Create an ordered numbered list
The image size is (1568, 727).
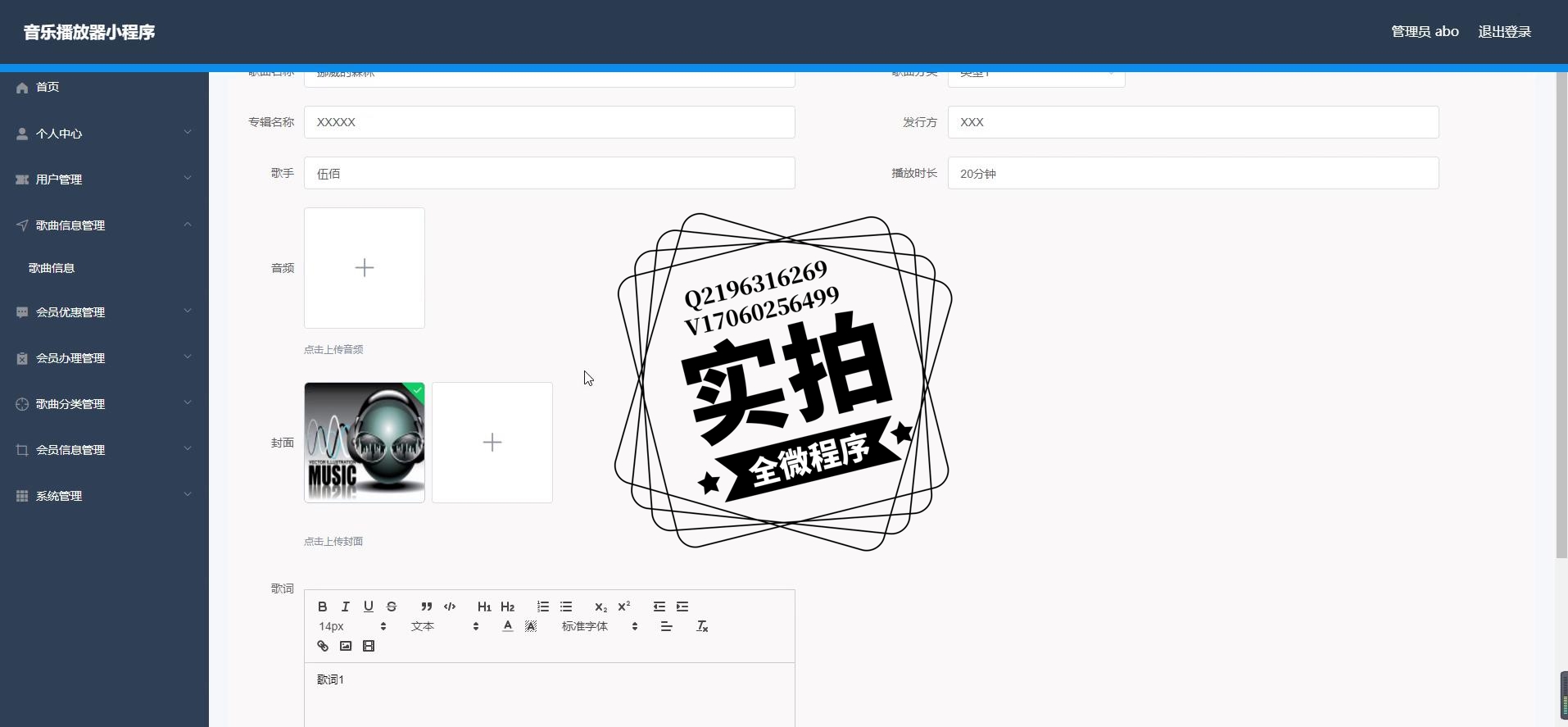[x=543, y=607]
